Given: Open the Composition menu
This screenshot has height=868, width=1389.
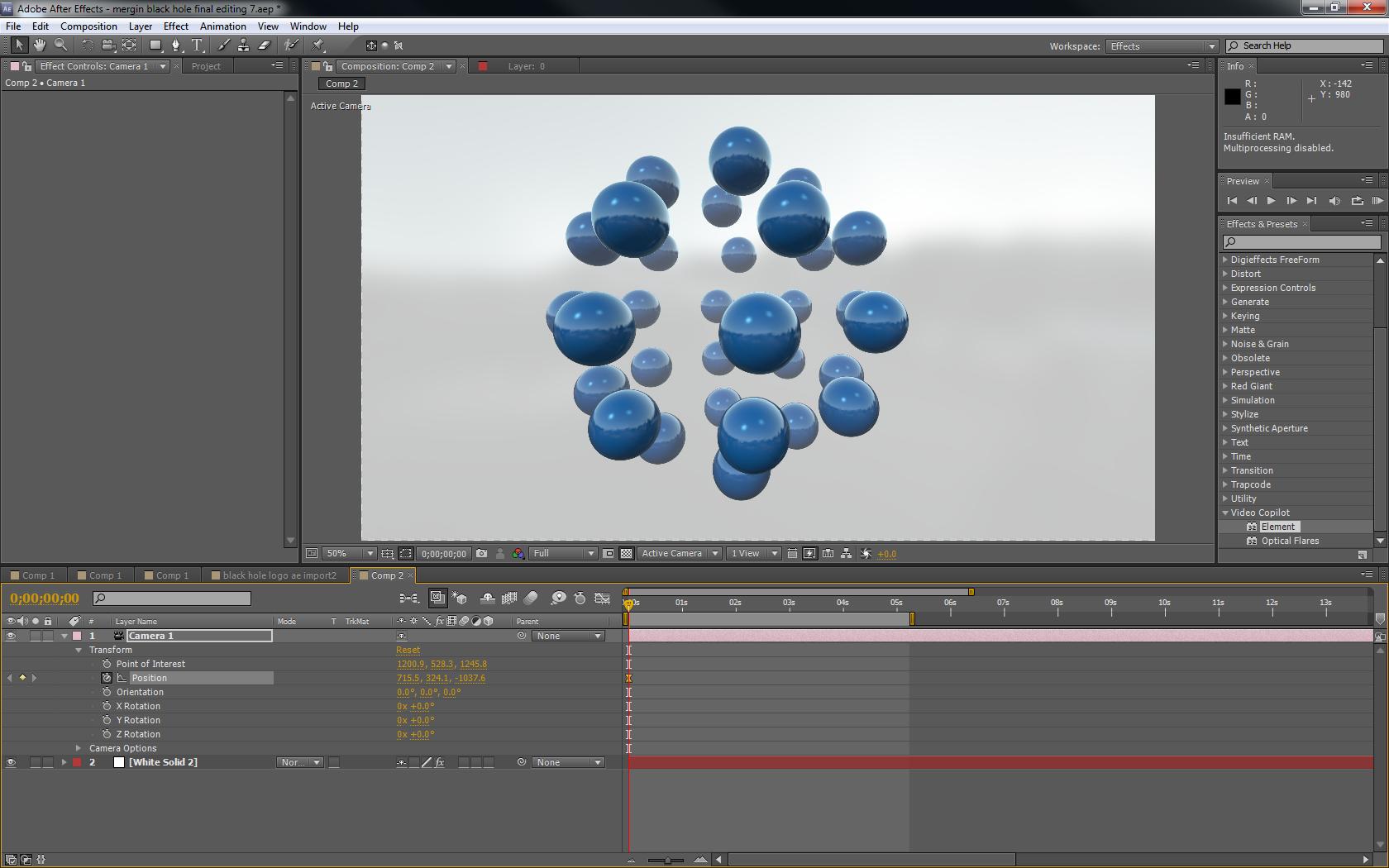Looking at the screenshot, I should coord(88,26).
